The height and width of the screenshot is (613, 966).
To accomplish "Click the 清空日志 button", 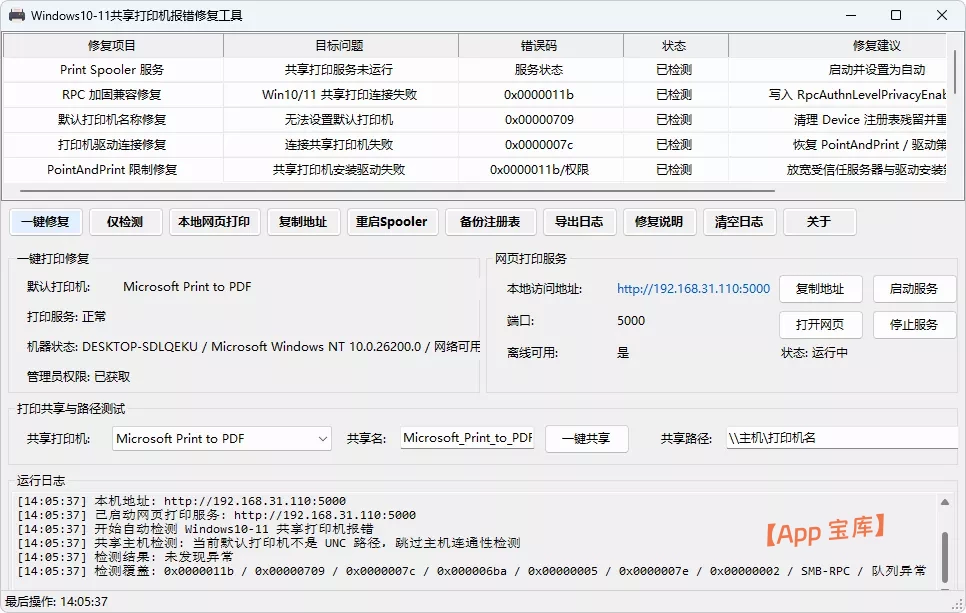I will click(x=739, y=222).
